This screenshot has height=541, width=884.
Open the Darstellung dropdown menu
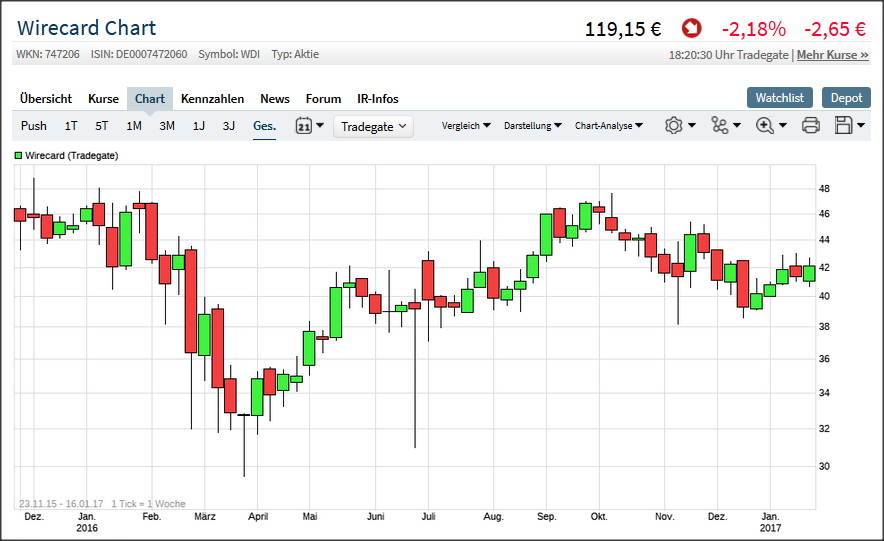[532, 126]
